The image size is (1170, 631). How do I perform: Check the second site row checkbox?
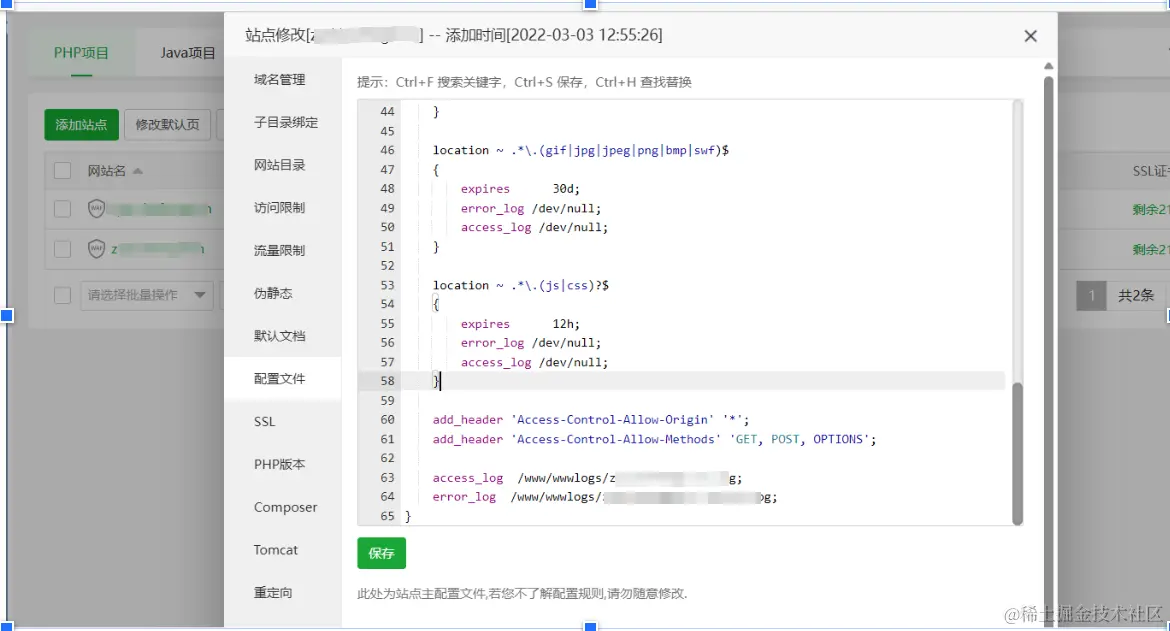pyautogui.click(x=63, y=248)
